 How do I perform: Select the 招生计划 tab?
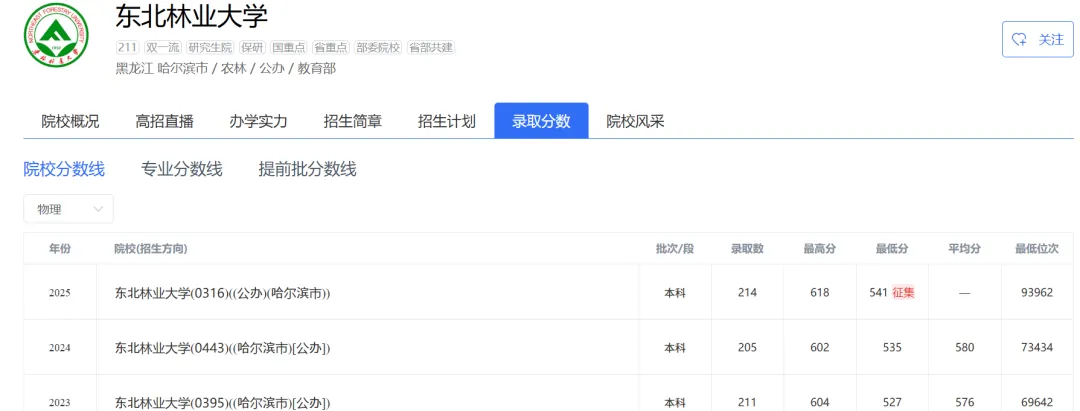(x=447, y=122)
